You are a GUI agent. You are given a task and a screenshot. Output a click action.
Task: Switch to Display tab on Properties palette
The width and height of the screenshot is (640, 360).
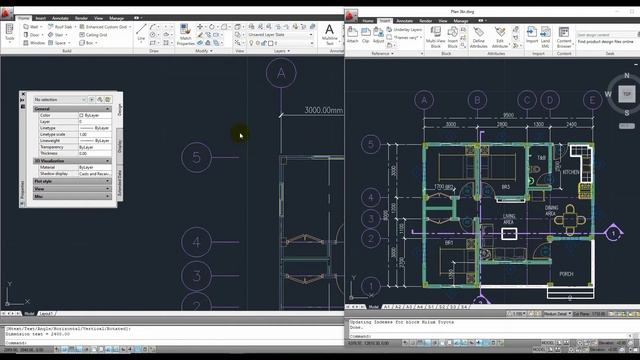point(120,146)
